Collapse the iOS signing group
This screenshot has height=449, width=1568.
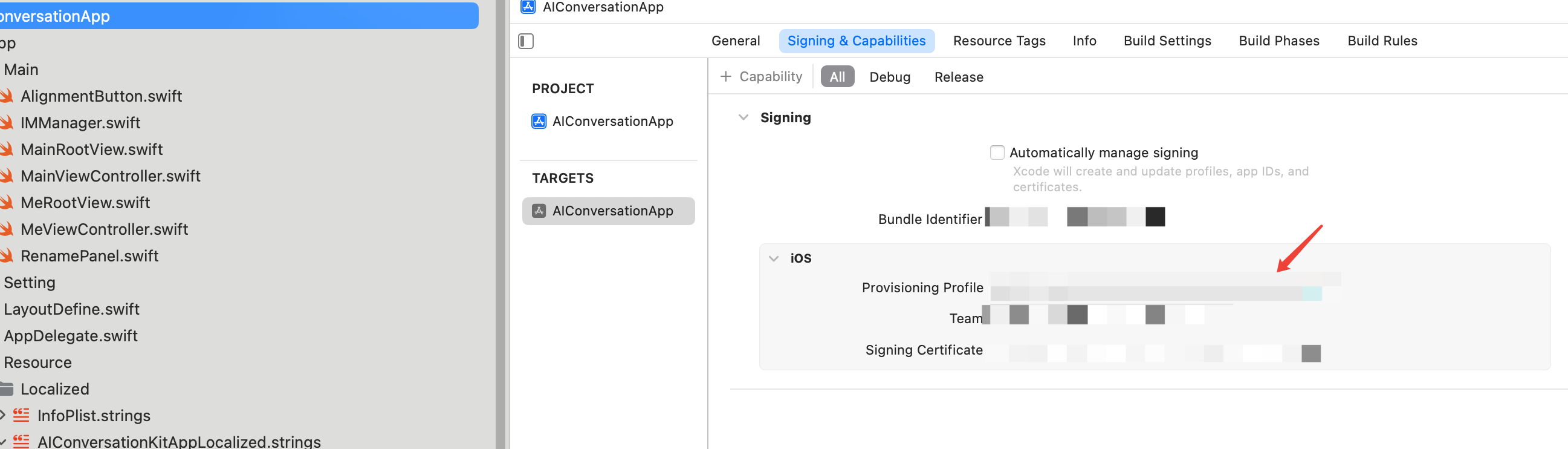774,258
